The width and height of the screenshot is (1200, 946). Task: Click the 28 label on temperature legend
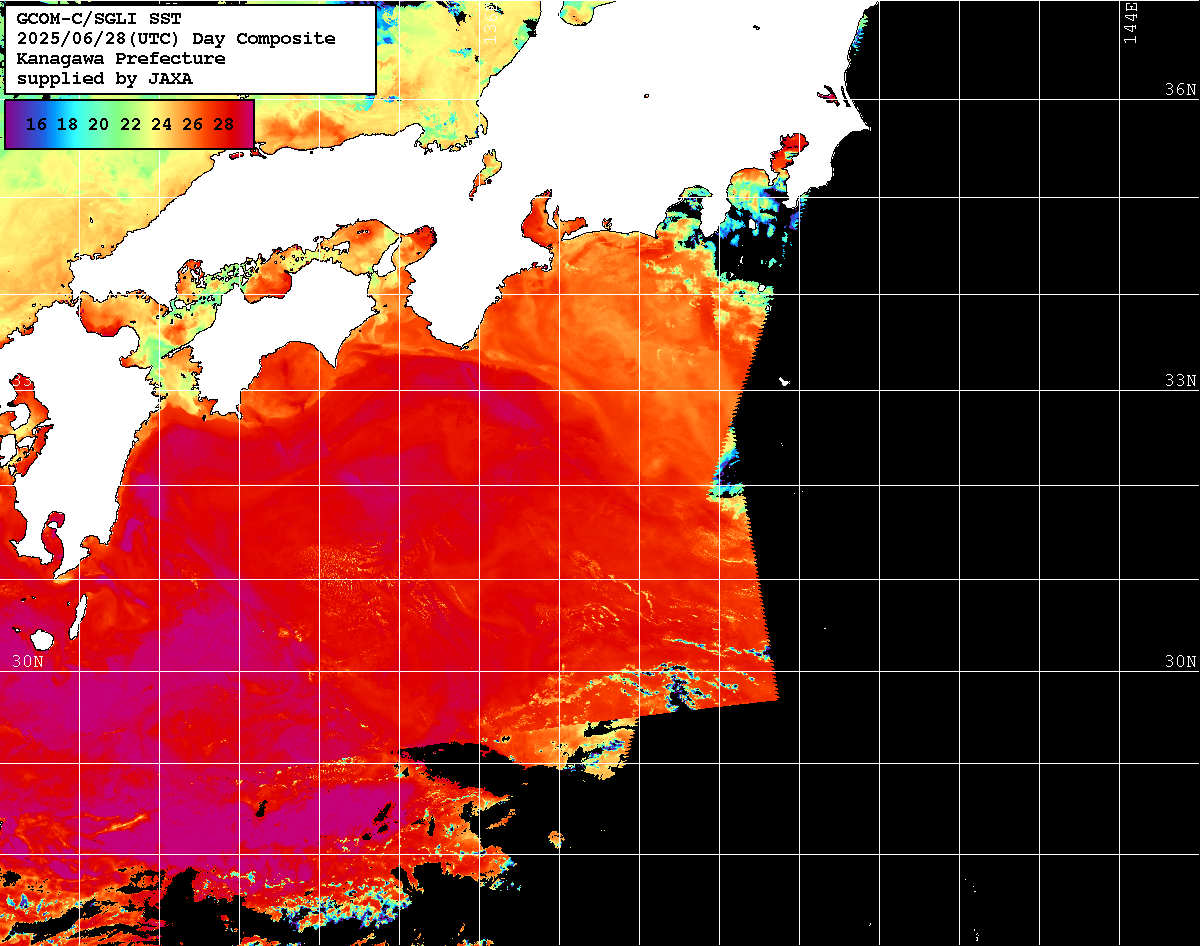224,125
